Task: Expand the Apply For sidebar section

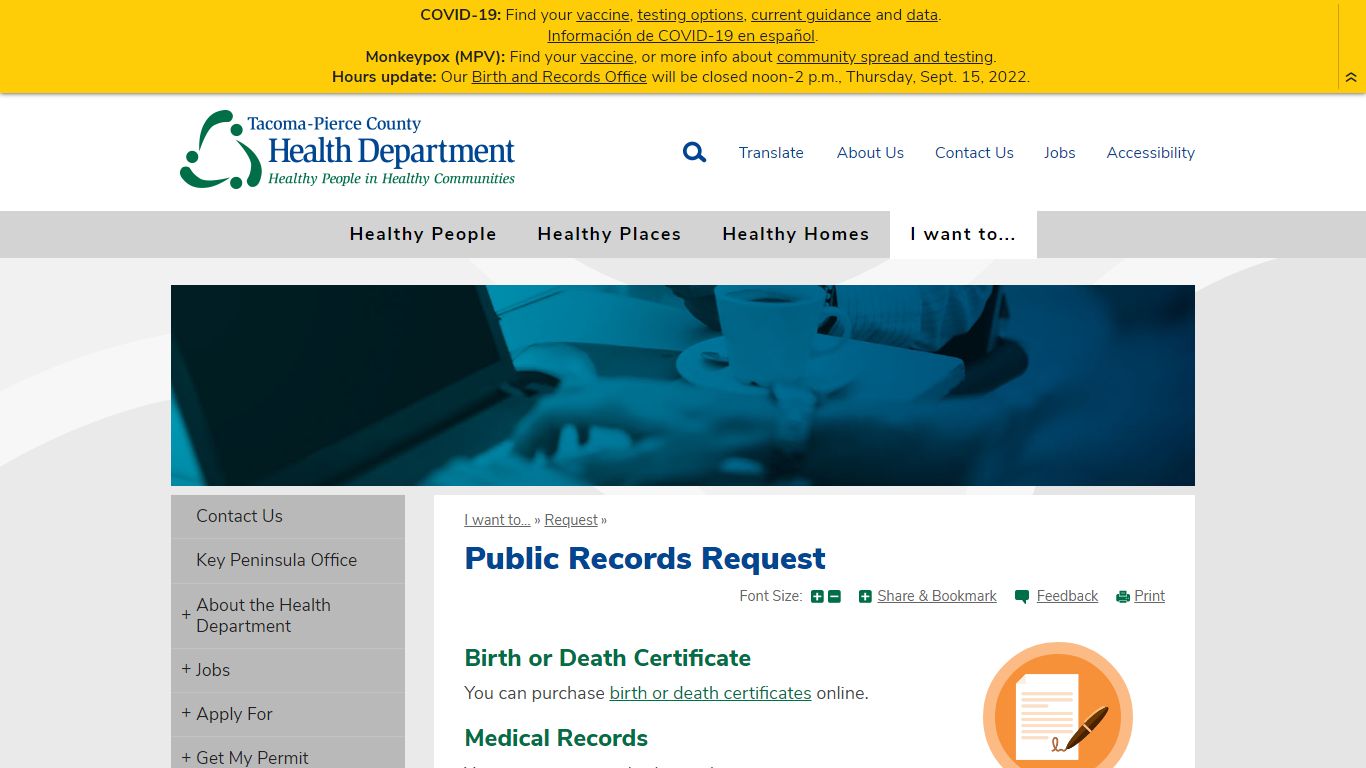Action: (x=186, y=713)
